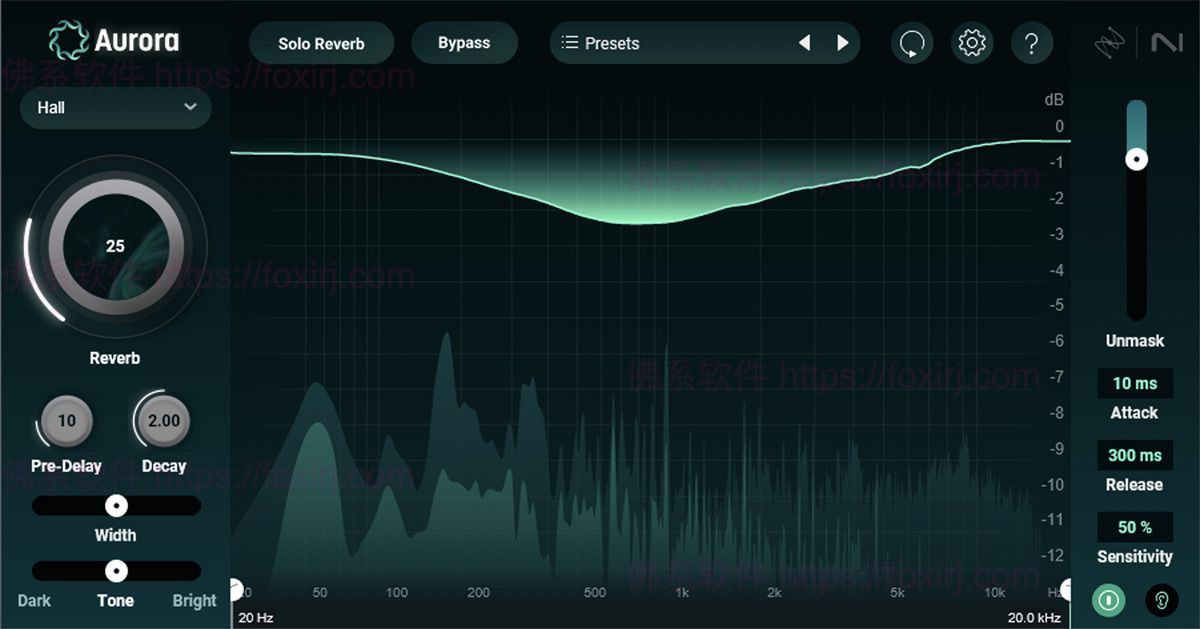This screenshot has height=629, width=1200.
Task: Click the Reverb knob showing 25
Action: [115, 245]
